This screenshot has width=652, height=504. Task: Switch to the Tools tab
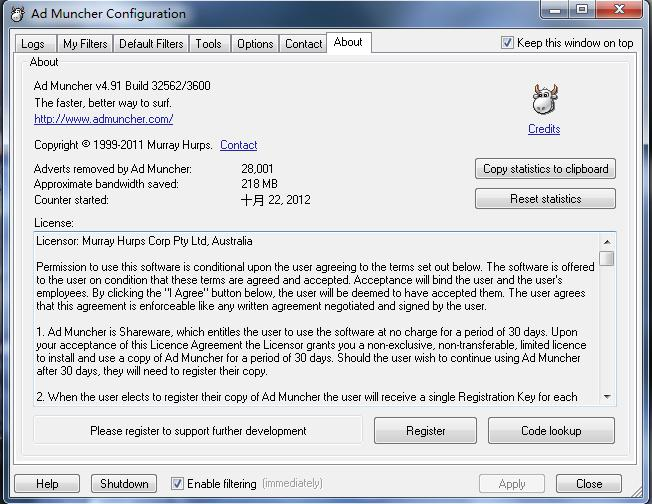[209, 44]
